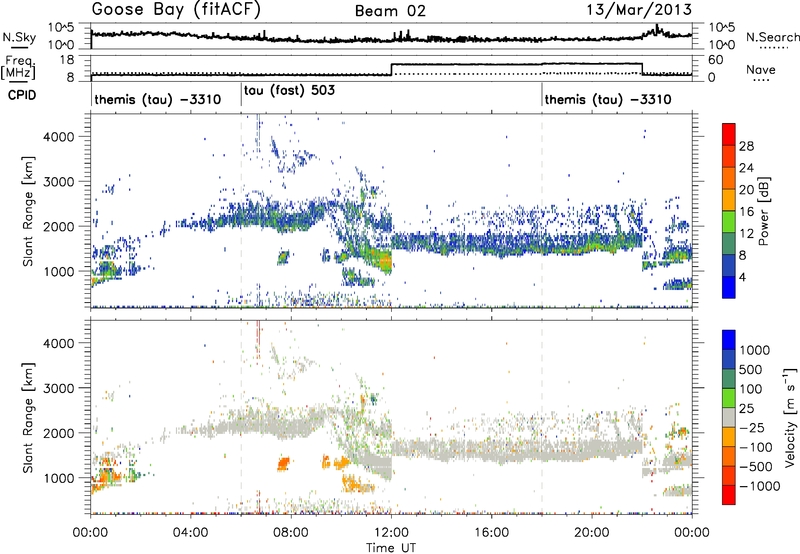
Task: Click the '16:00' time axis tick label
Action: (491, 533)
